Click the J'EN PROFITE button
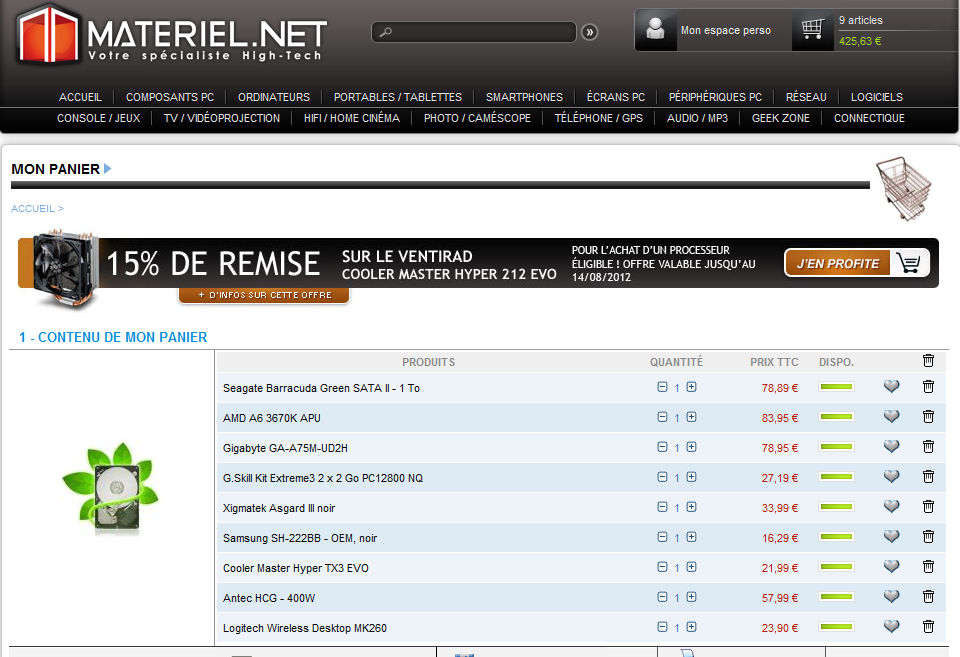The image size is (960, 657). [x=856, y=263]
